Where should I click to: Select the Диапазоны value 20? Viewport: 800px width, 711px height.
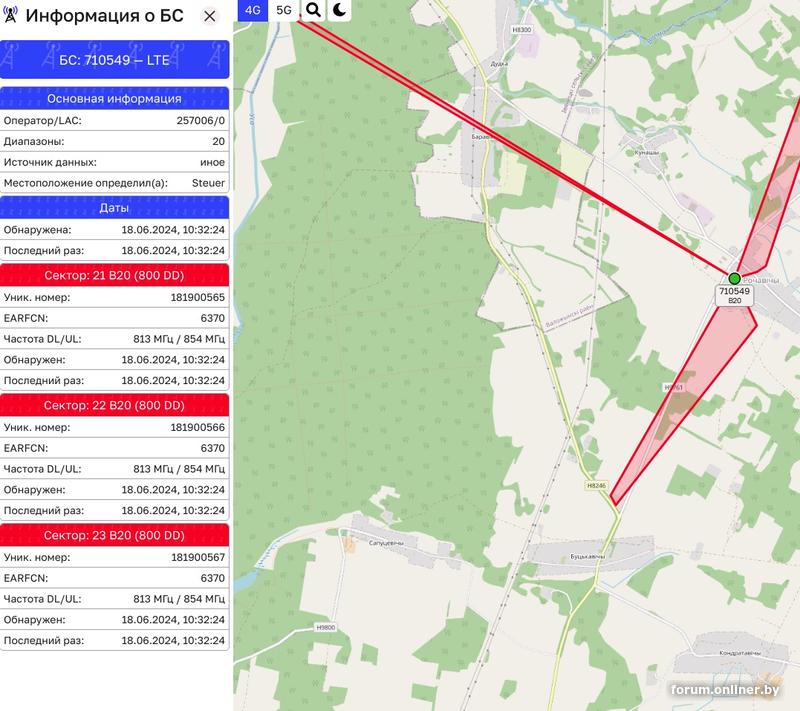click(218, 141)
